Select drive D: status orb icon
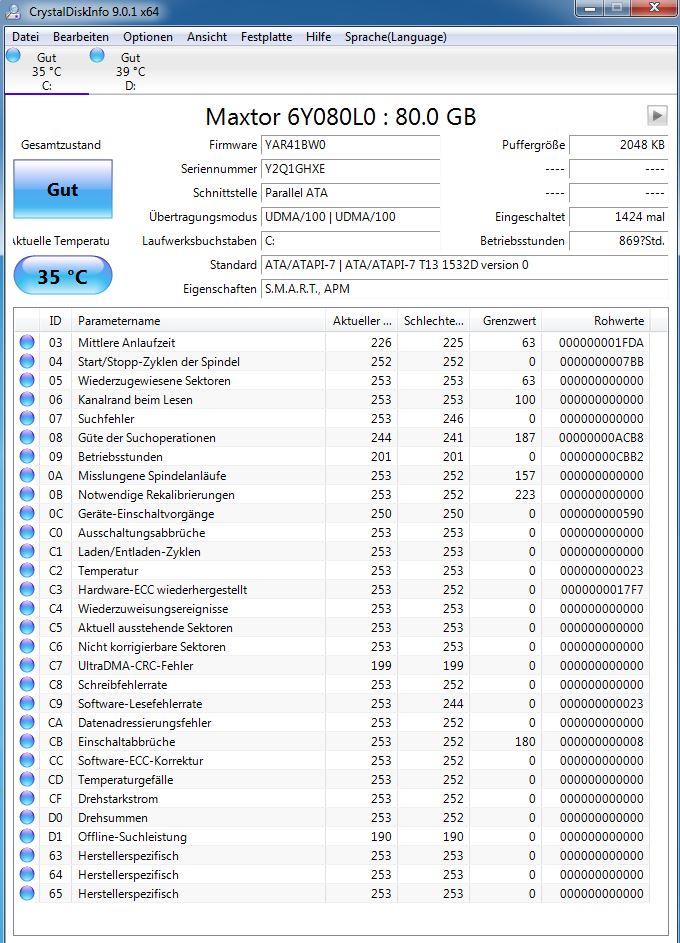680x943 pixels. click(97, 57)
